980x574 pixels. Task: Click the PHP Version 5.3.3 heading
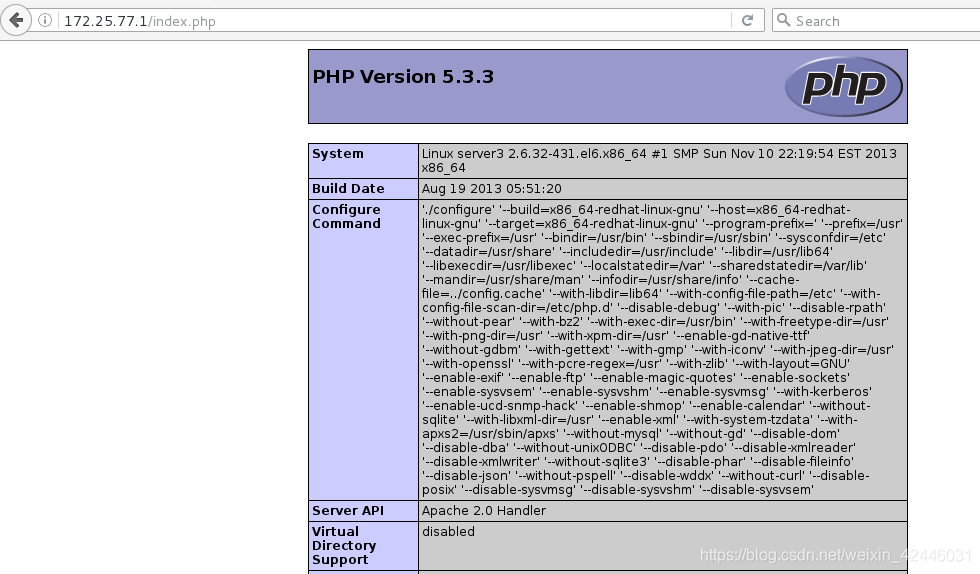point(403,76)
